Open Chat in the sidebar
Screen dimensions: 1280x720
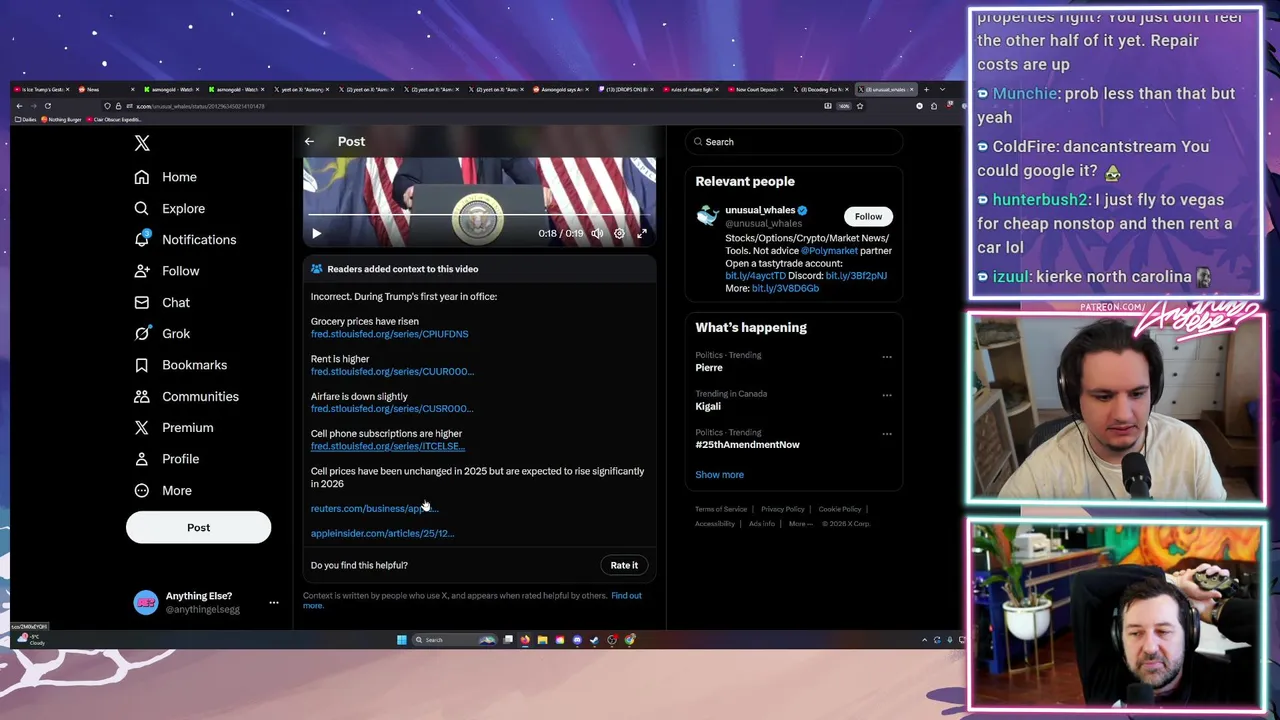pyautogui.click(x=162, y=302)
